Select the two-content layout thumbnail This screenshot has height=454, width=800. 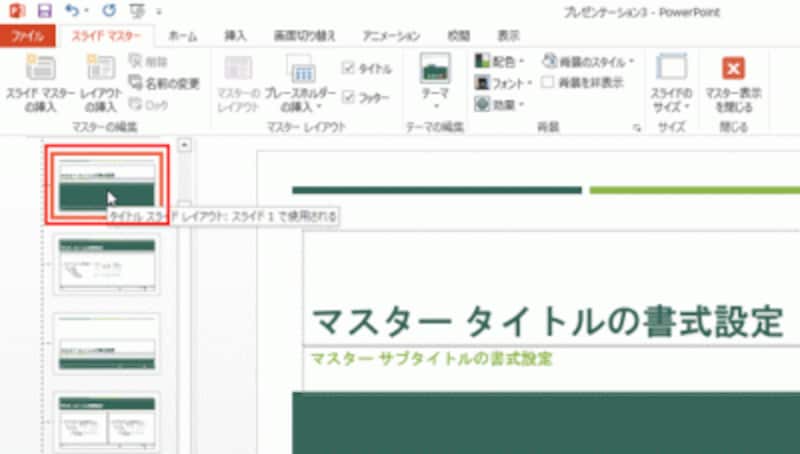[107, 422]
